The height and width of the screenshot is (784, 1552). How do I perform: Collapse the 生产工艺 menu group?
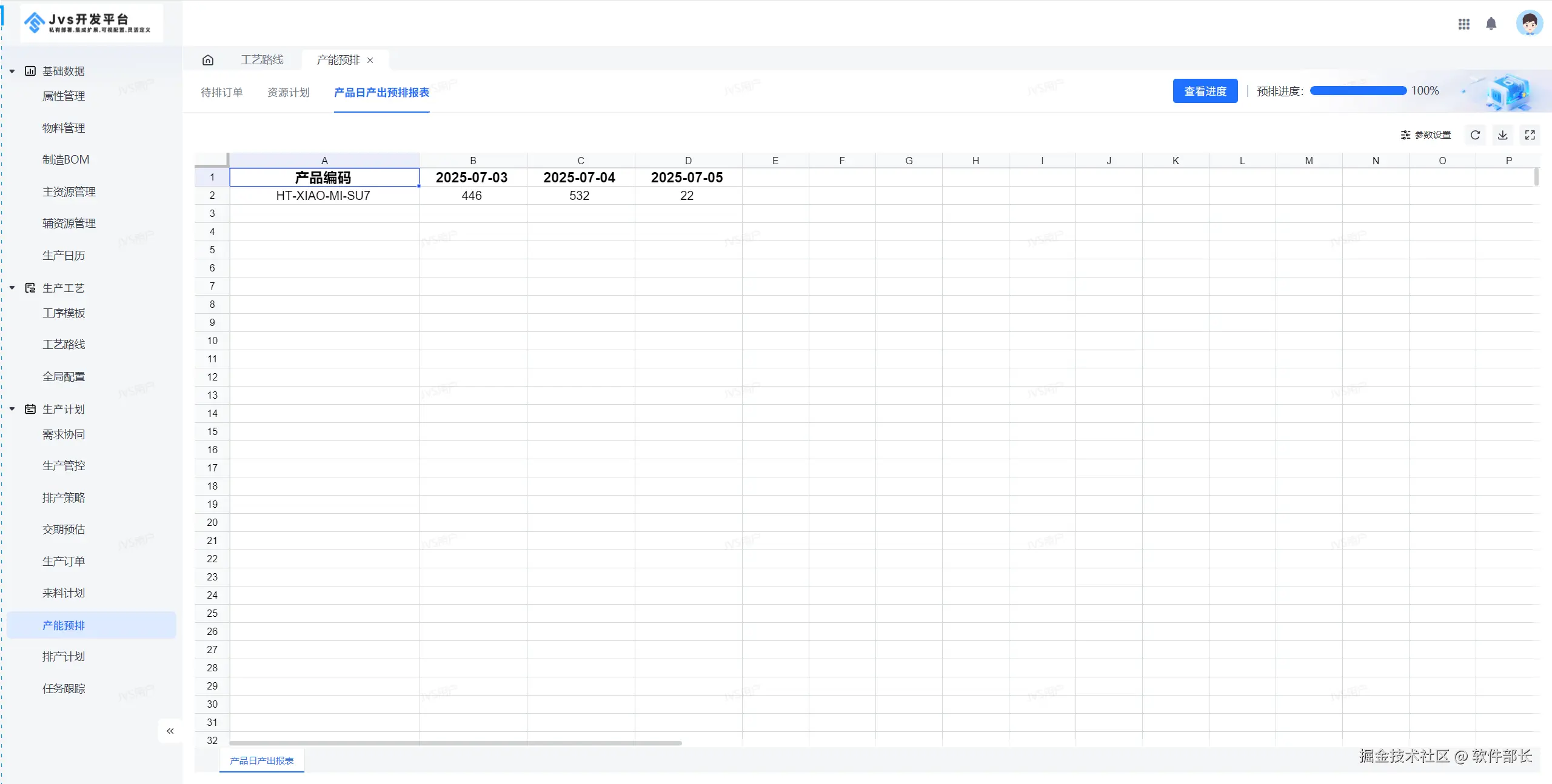tap(12, 288)
